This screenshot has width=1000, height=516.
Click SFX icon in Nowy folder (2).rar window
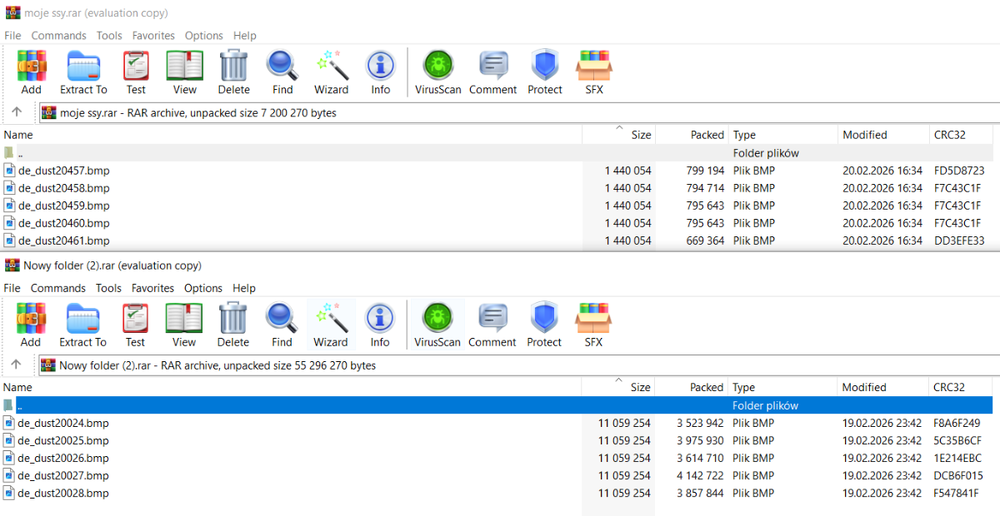click(x=594, y=324)
